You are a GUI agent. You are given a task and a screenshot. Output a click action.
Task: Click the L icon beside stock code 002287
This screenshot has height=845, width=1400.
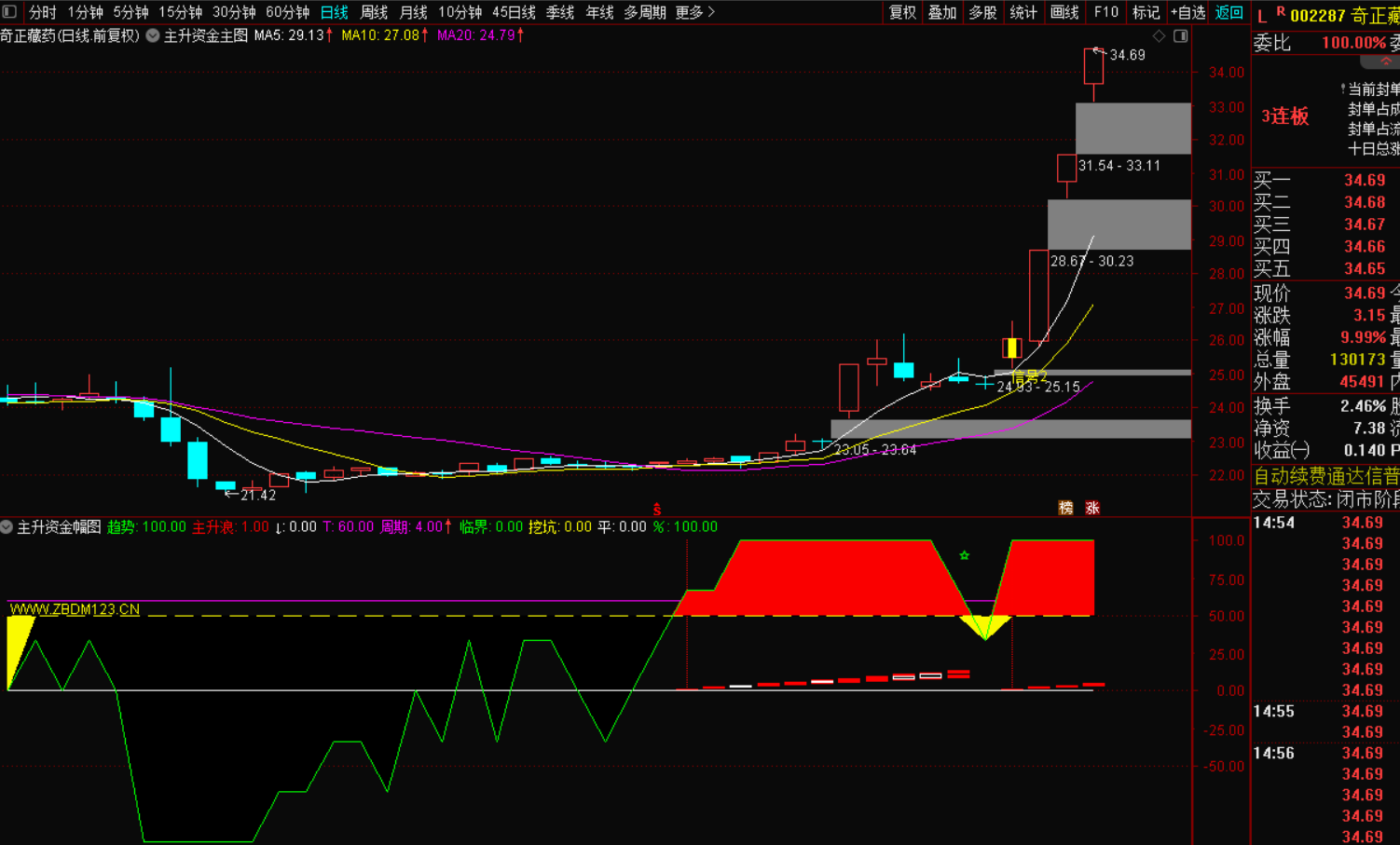tap(1262, 16)
